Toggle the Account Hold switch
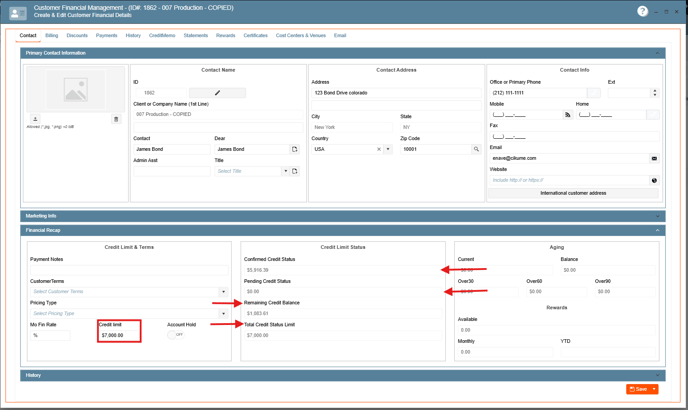Viewport: 688px width, 410px height. [176, 335]
